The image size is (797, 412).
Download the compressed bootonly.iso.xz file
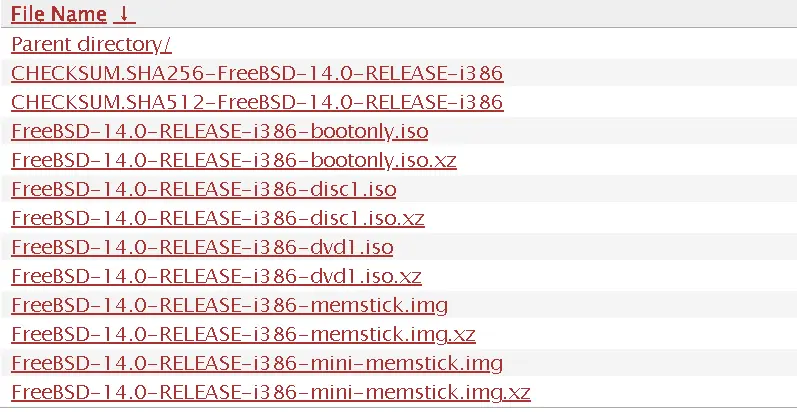pos(234,161)
